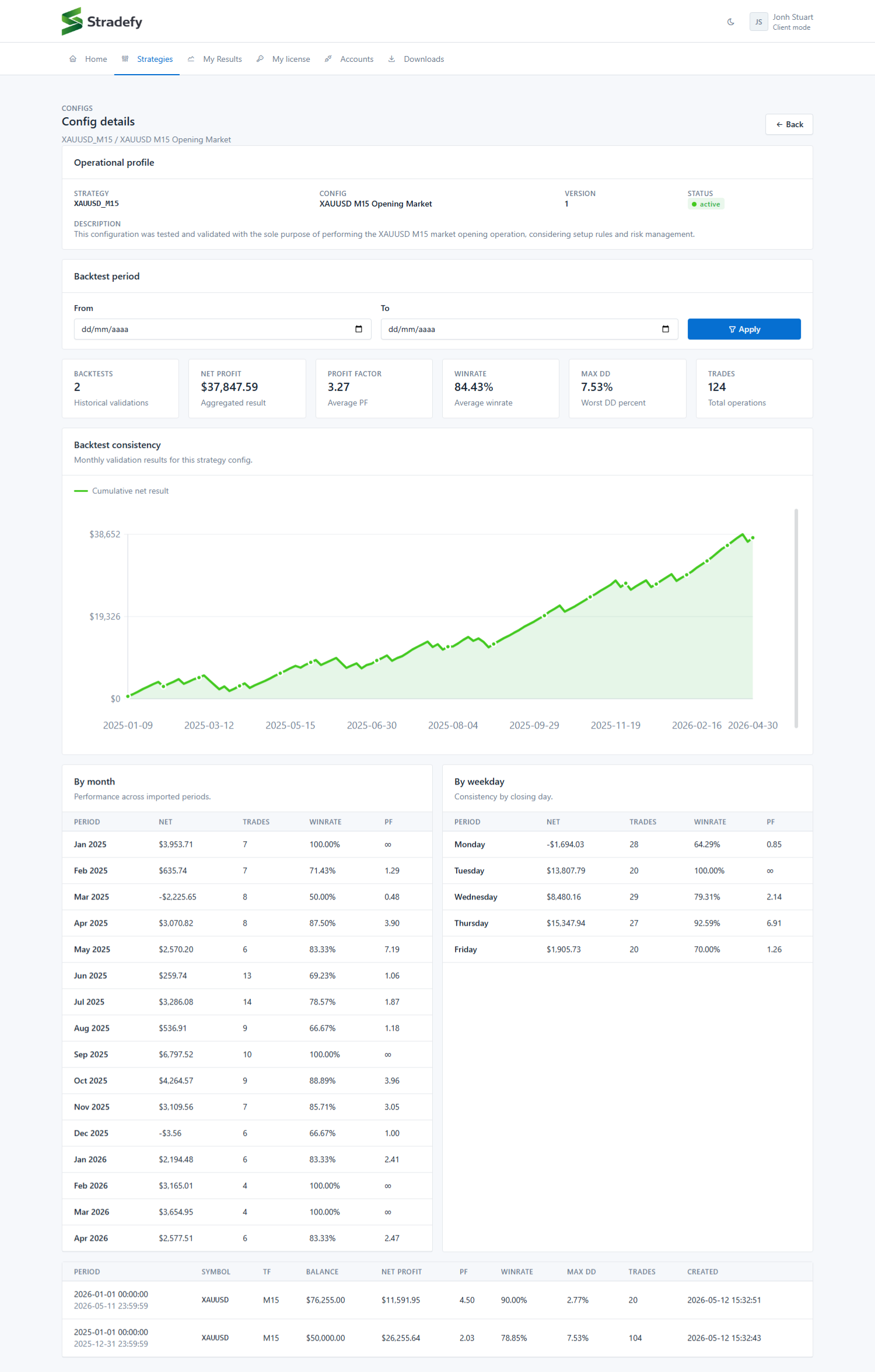Open the From date calendar picker icon
Screen dimensions: 875x1372
pos(359,329)
